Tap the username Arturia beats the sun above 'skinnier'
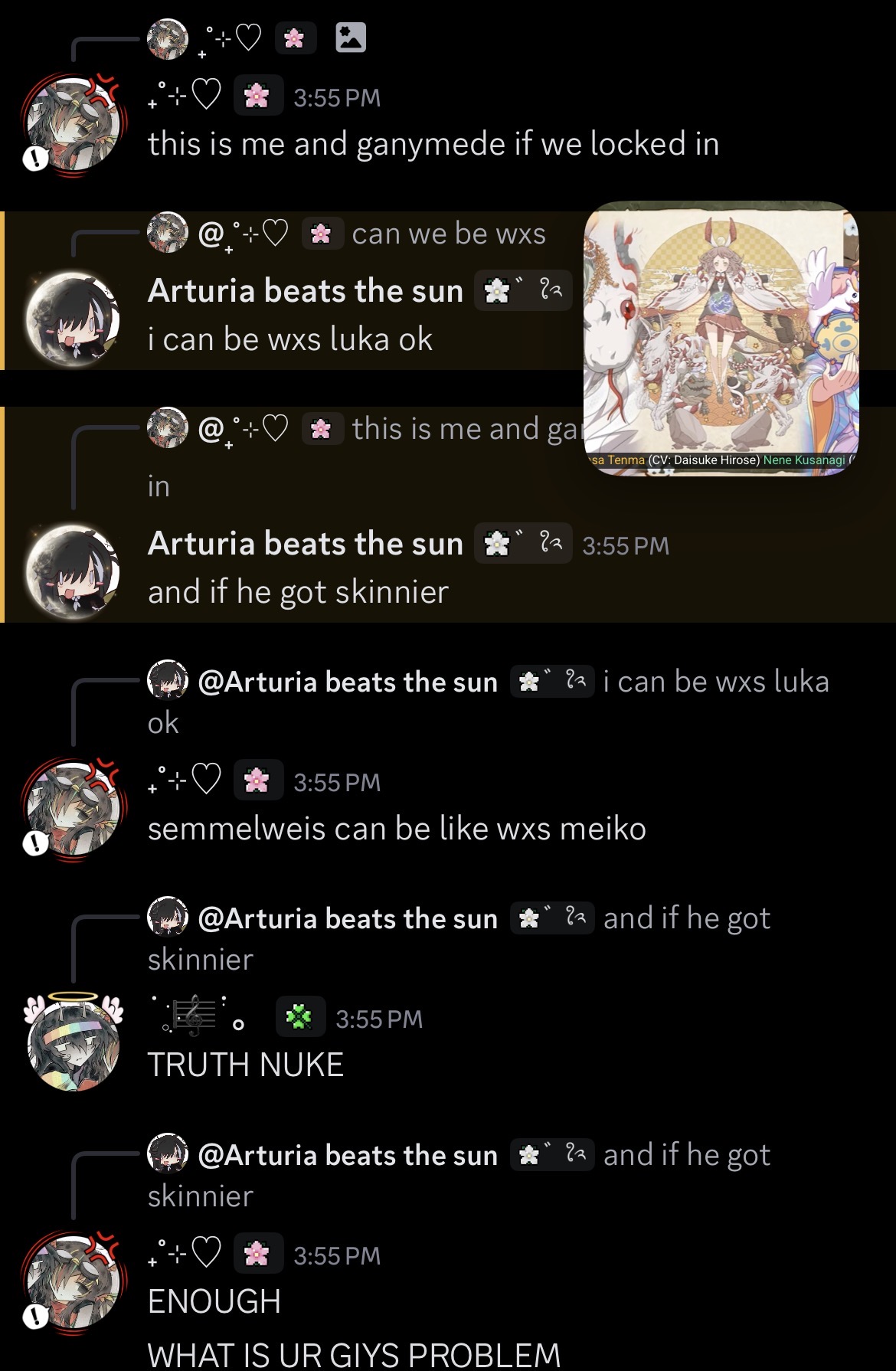The width and height of the screenshot is (896, 1371). point(306,544)
